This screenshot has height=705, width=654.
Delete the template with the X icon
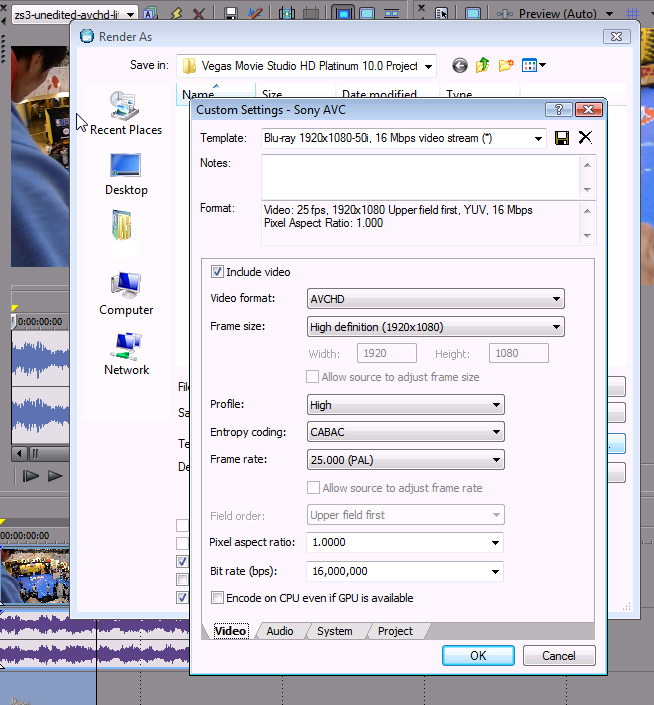(585, 138)
